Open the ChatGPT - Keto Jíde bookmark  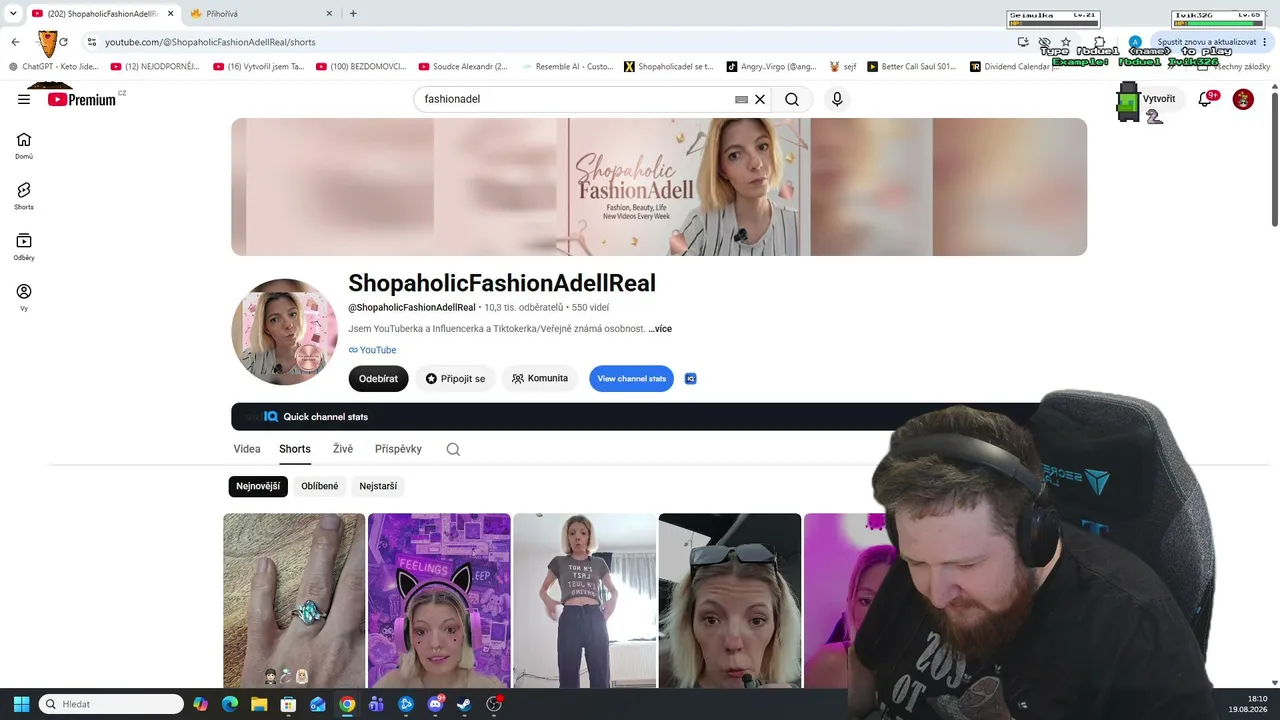55,67
